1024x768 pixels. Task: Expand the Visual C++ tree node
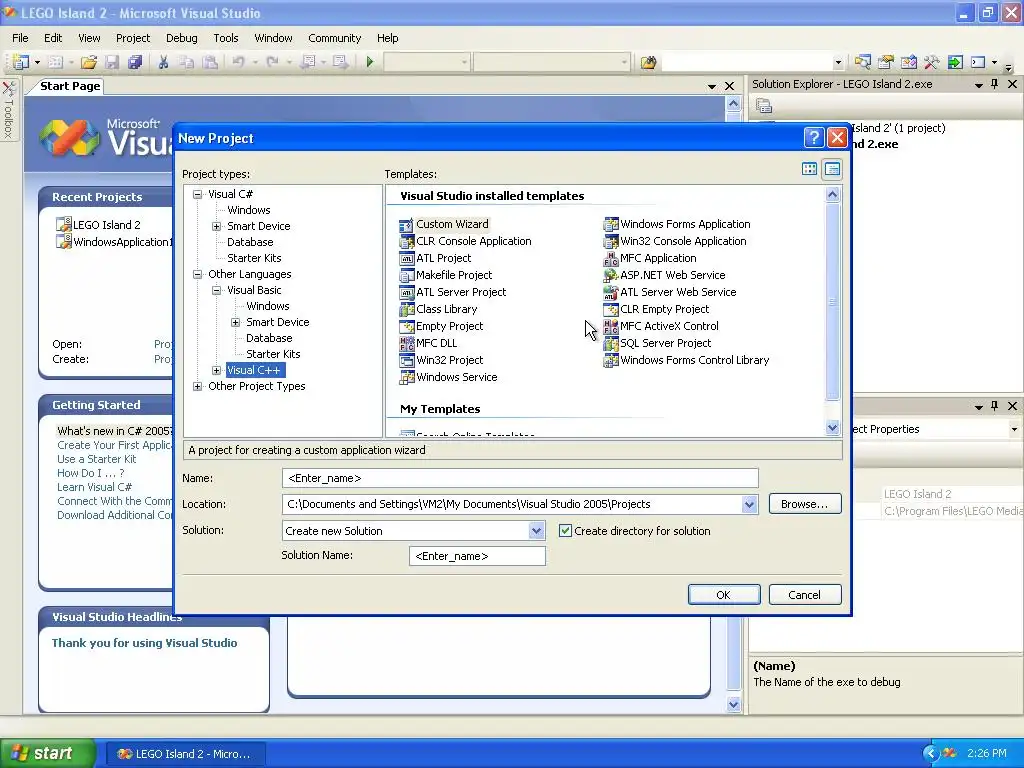(x=216, y=370)
